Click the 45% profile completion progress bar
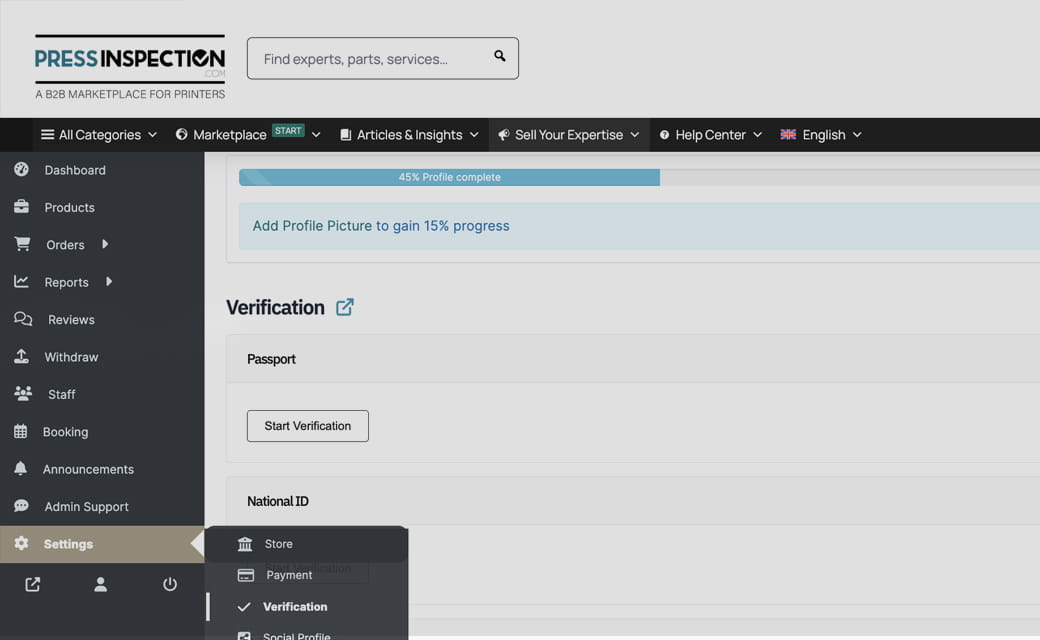The width and height of the screenshot is (1040, 640). [x=448, y=177]
